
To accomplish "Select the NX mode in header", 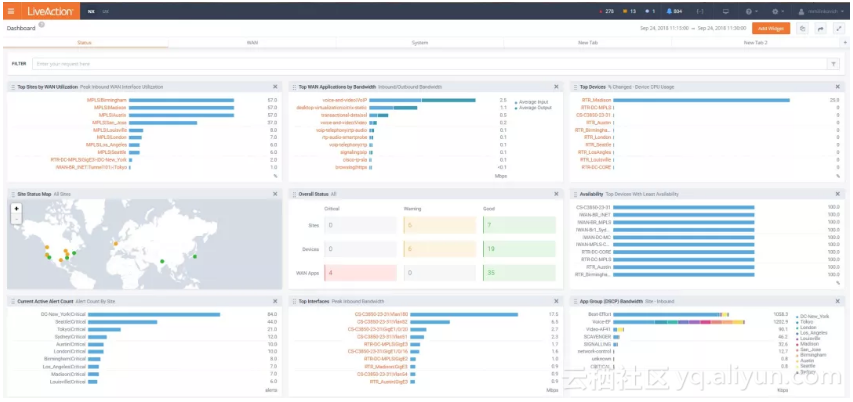I will [x=91, y=11].
